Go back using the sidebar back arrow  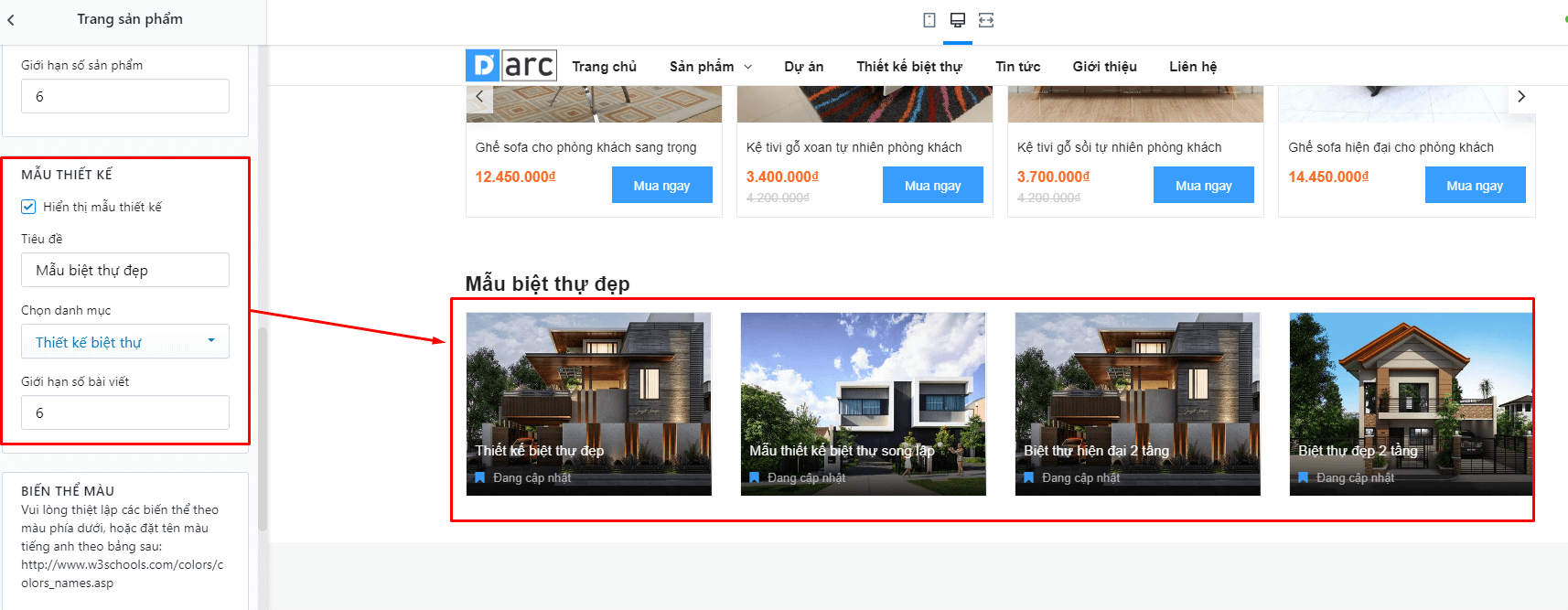click(x=11, y=19)
